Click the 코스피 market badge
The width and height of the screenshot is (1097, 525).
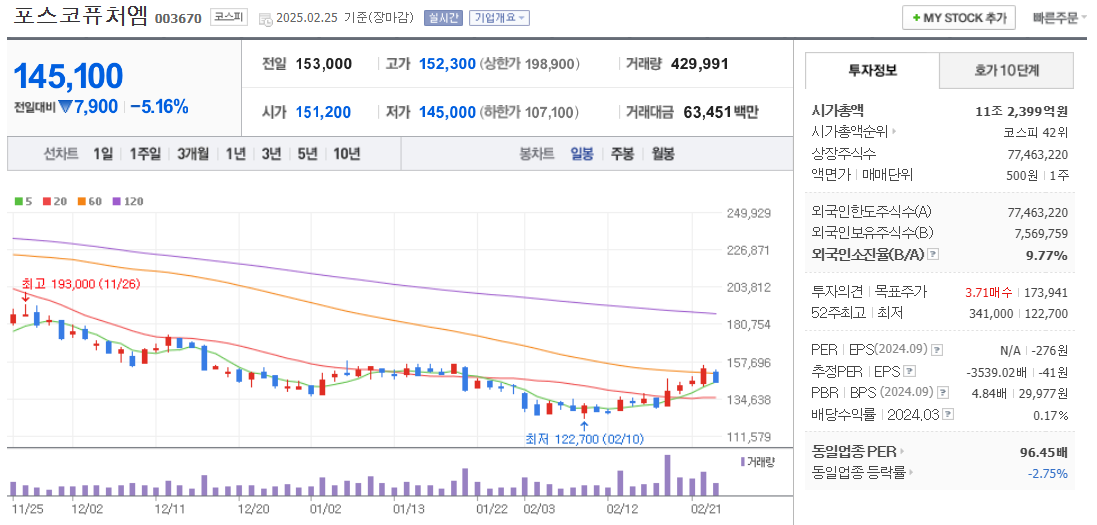(x=229, y=18)
